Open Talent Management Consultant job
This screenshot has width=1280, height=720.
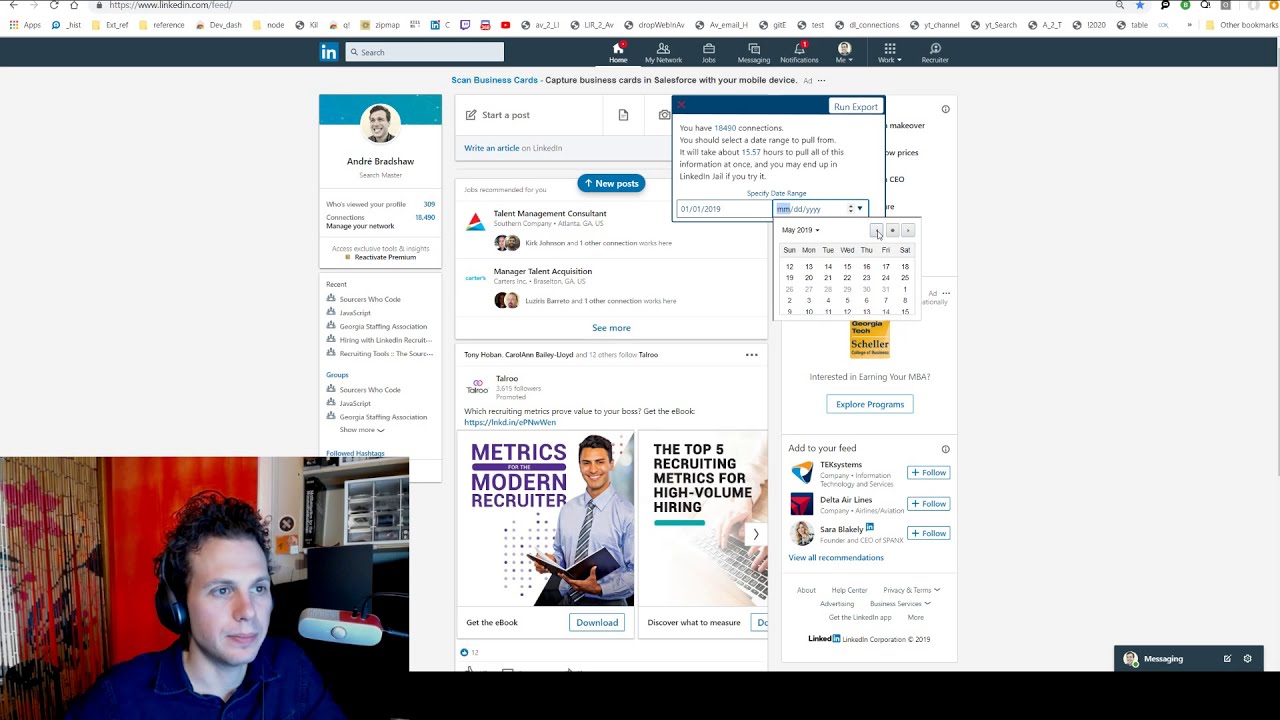[550, 213]
